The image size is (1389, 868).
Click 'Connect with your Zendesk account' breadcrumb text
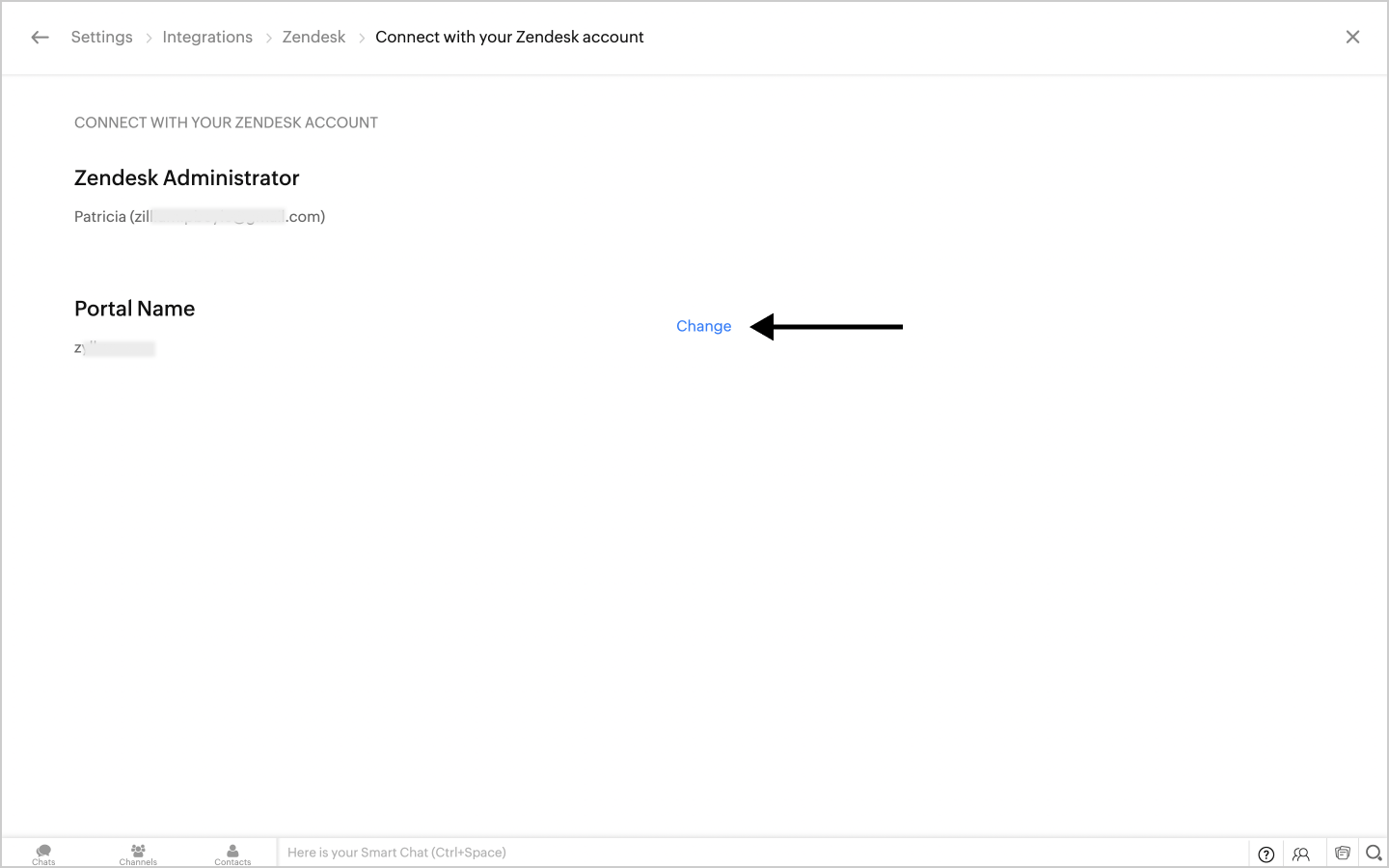[509, 37]
